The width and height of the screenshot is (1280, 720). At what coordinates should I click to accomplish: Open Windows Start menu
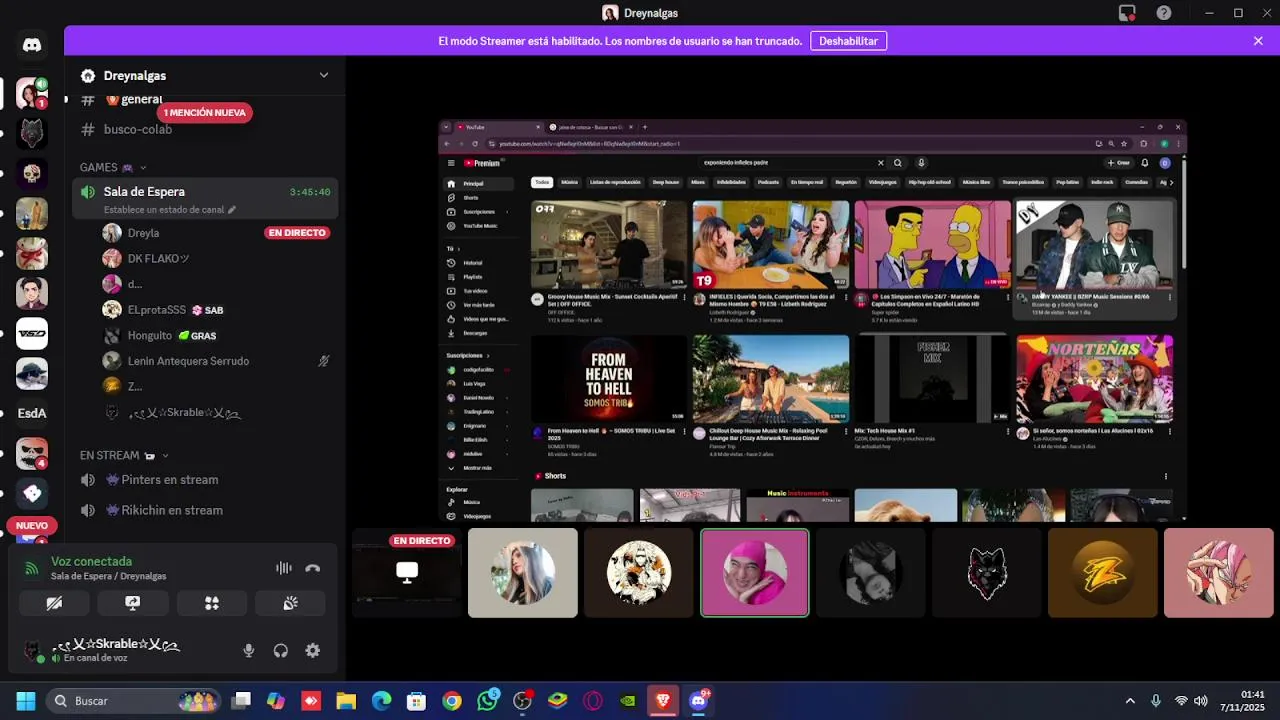[x=26, y=701]
